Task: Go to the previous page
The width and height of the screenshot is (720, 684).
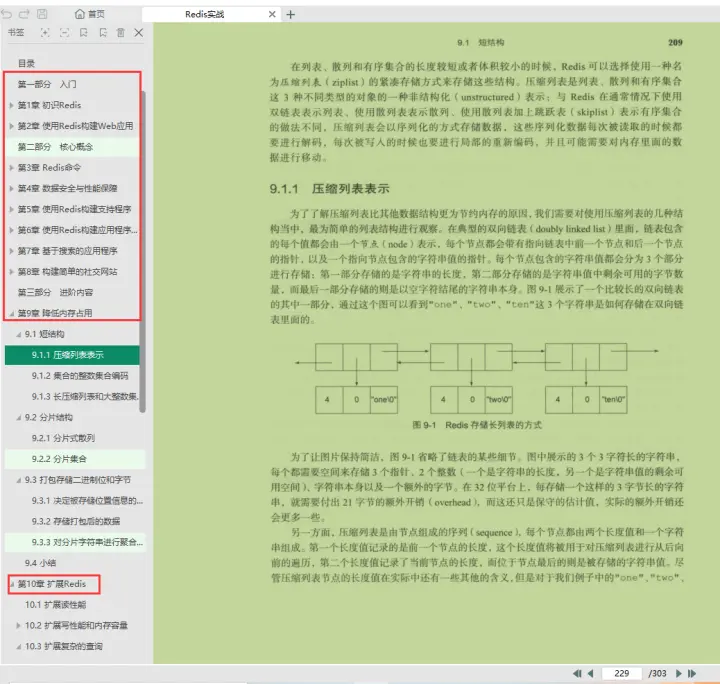Action: (x=591, y=673)
